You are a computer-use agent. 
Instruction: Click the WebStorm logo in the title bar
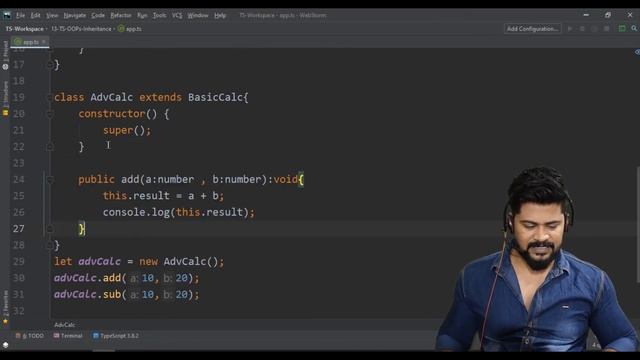[x=7, y=16]
